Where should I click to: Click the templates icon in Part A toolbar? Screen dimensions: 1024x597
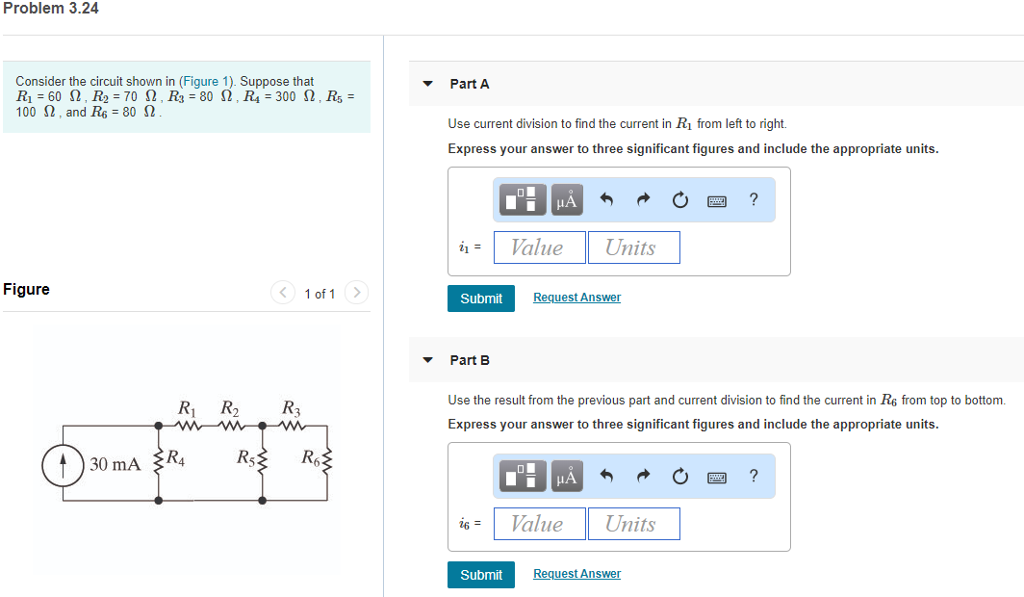coord(522,200)
